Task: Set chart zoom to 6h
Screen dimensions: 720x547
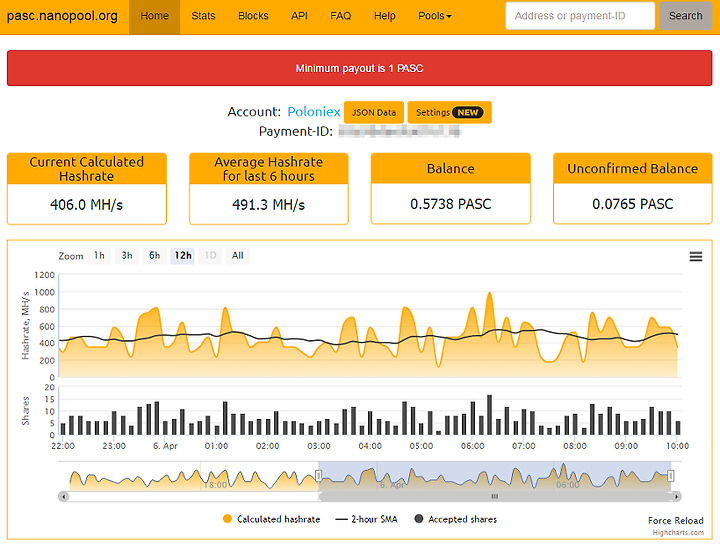Action: pyautogui.click(x=154, y=256)
